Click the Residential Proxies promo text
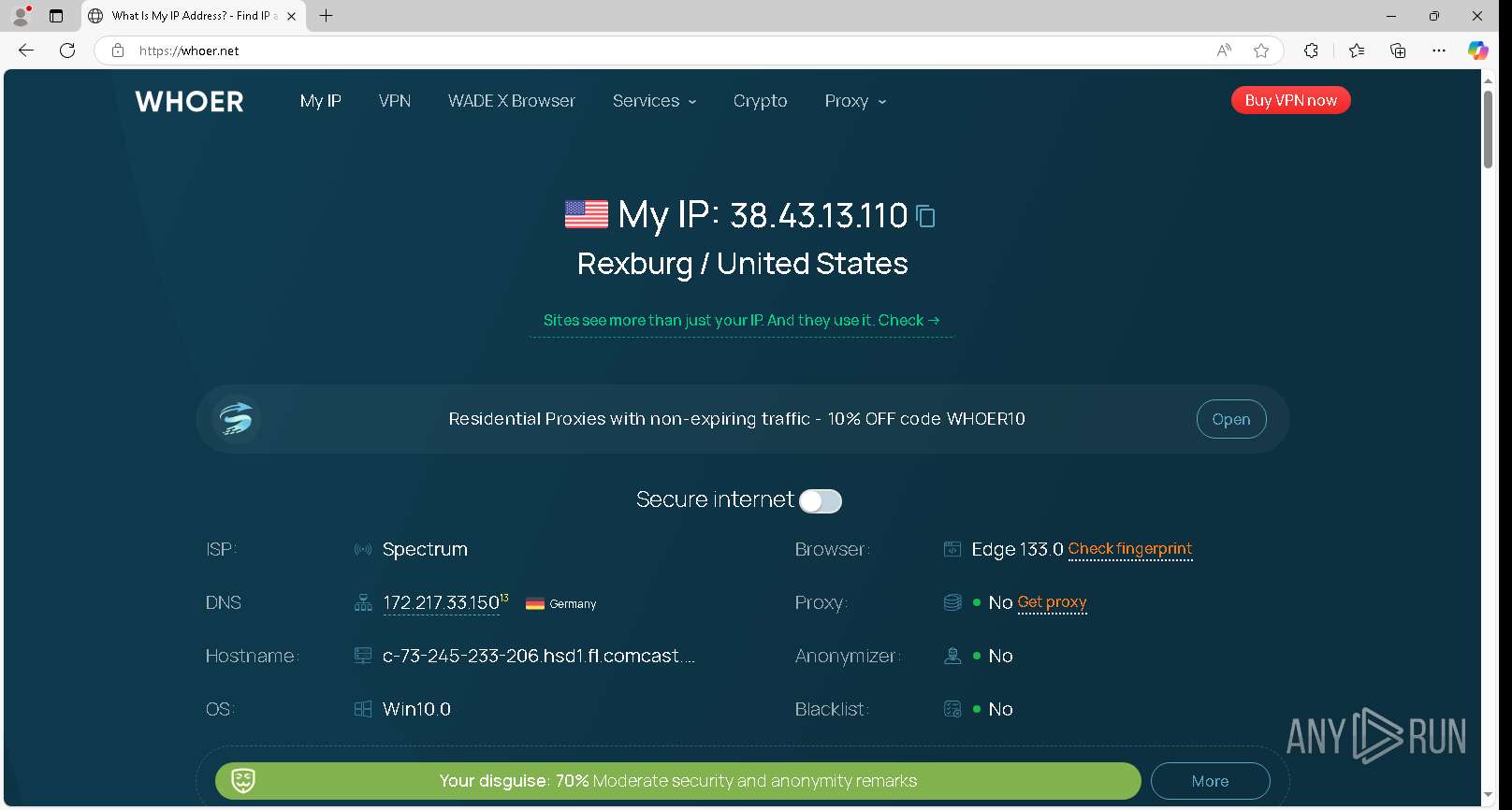Screen dimensions: 1512x810 [x=736, y=419]
